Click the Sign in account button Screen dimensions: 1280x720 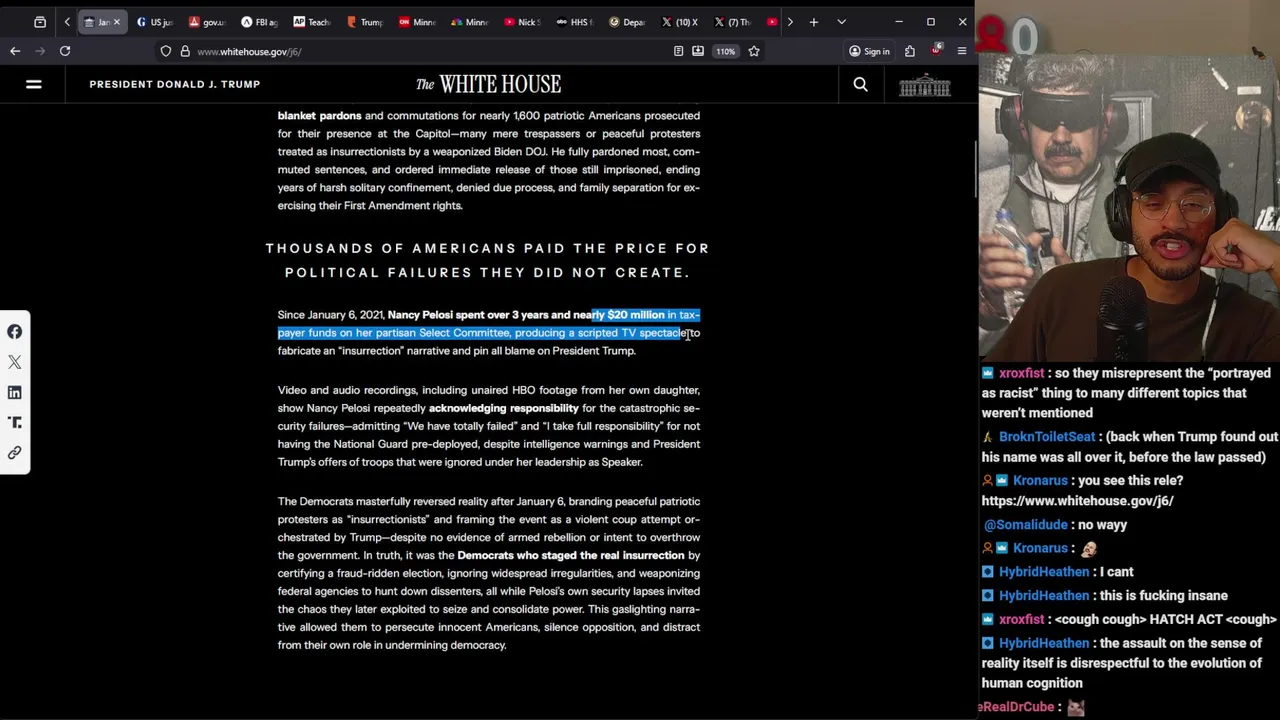869,51
